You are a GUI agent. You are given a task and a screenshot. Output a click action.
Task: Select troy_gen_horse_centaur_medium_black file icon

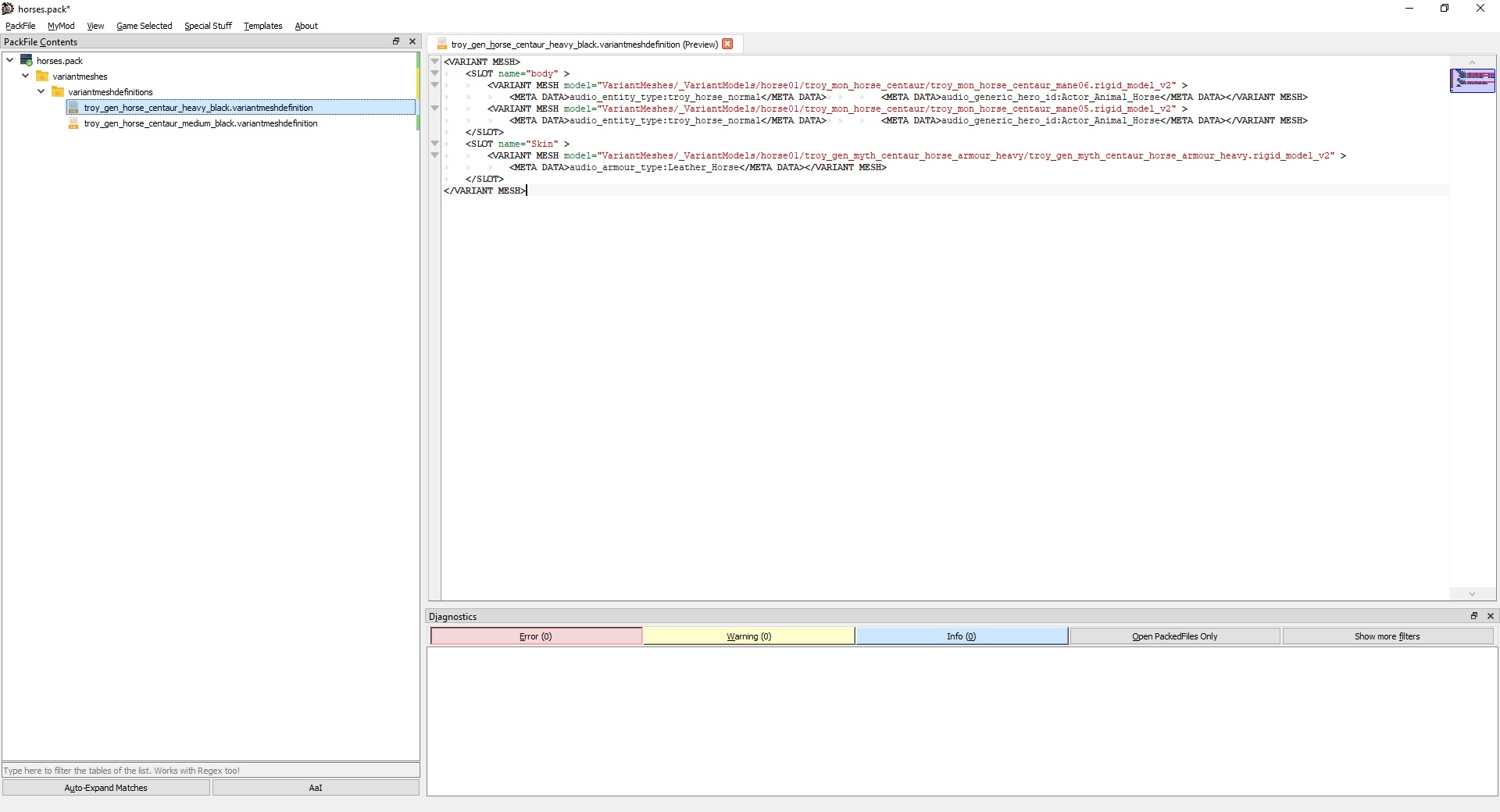[x=73, y=123]
